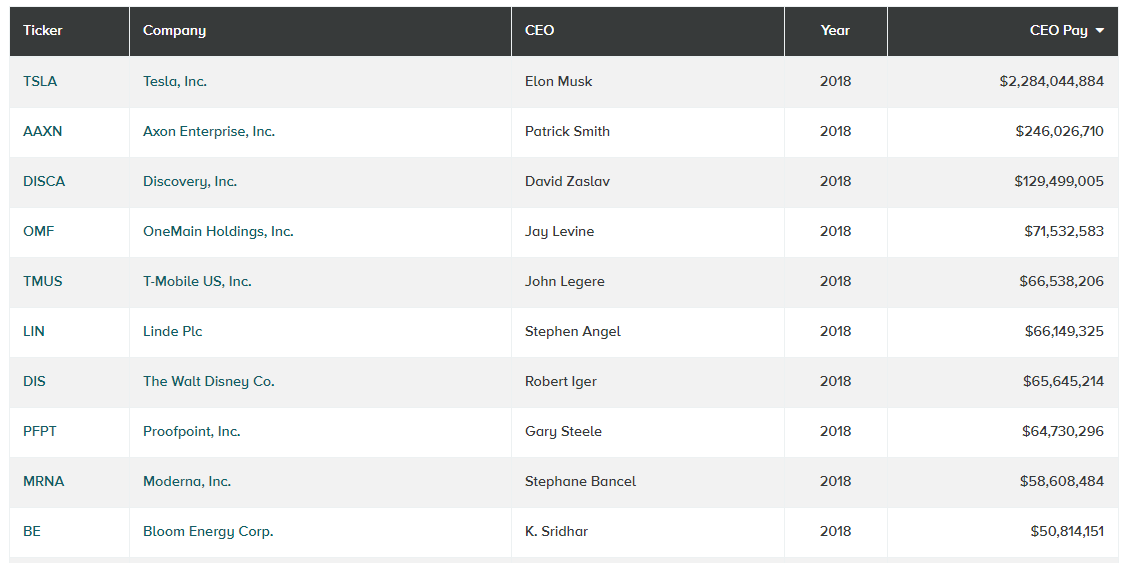Click OneMain Holdings, Inc. link
The width and height of the screenshot is (1127, 563).
218,231
